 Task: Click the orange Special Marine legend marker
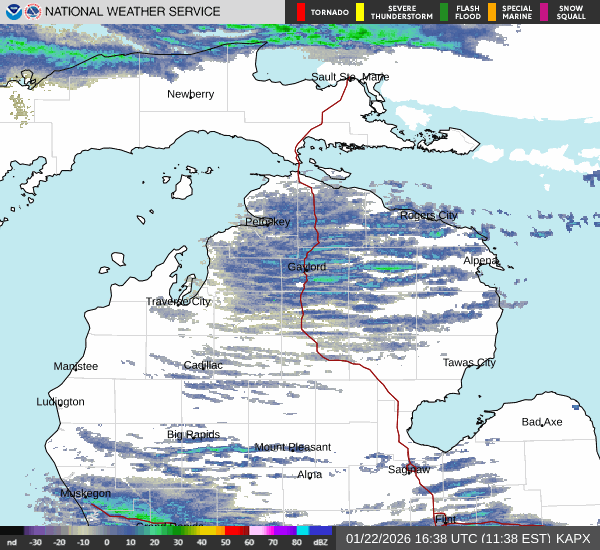[491, 12]
